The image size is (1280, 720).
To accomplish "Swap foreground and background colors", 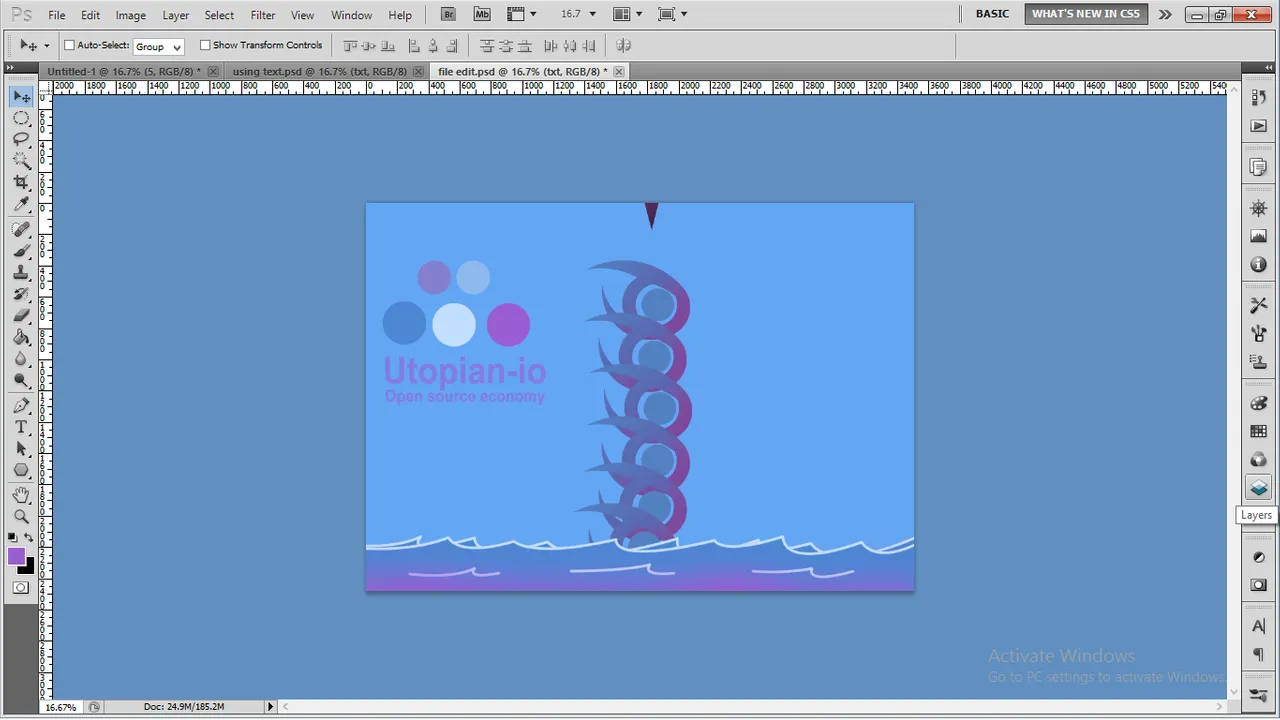I will point(29,537).
